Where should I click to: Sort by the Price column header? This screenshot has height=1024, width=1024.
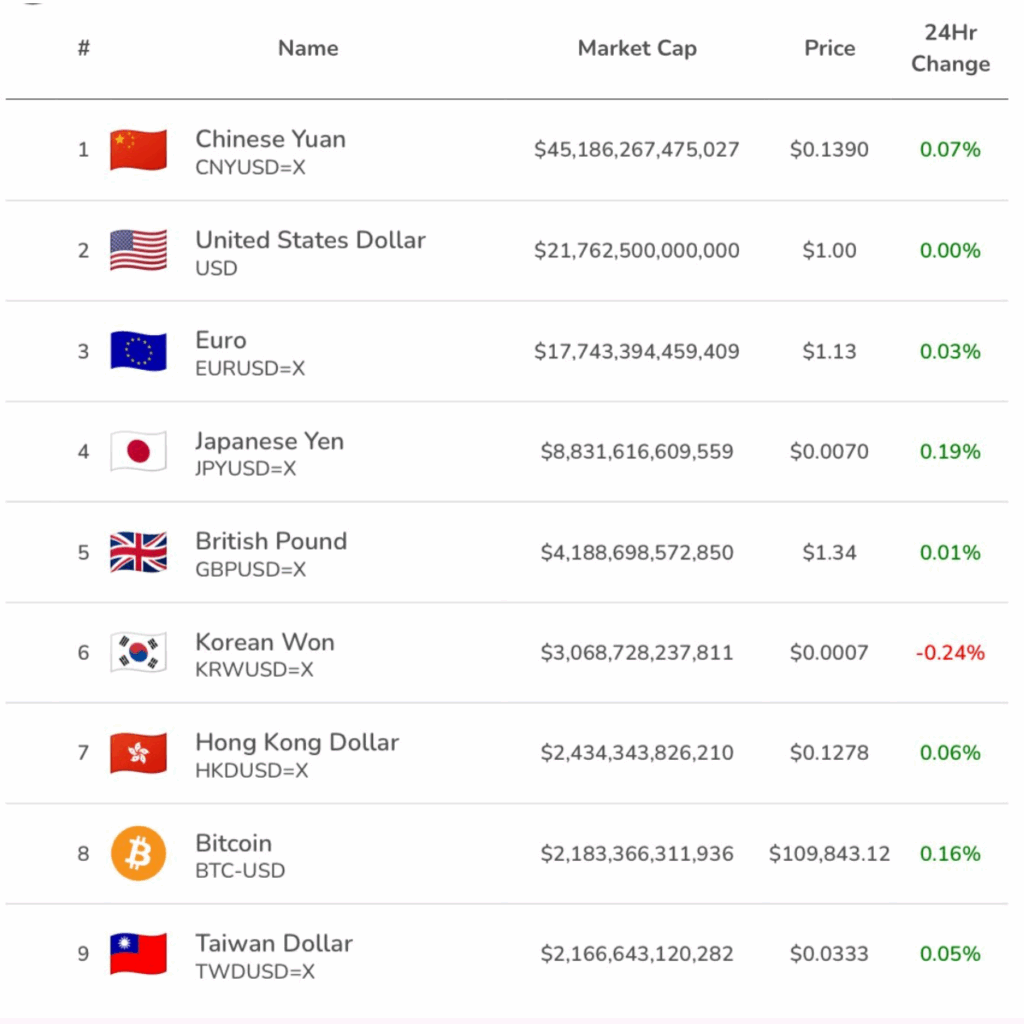[x=829, y=48]
